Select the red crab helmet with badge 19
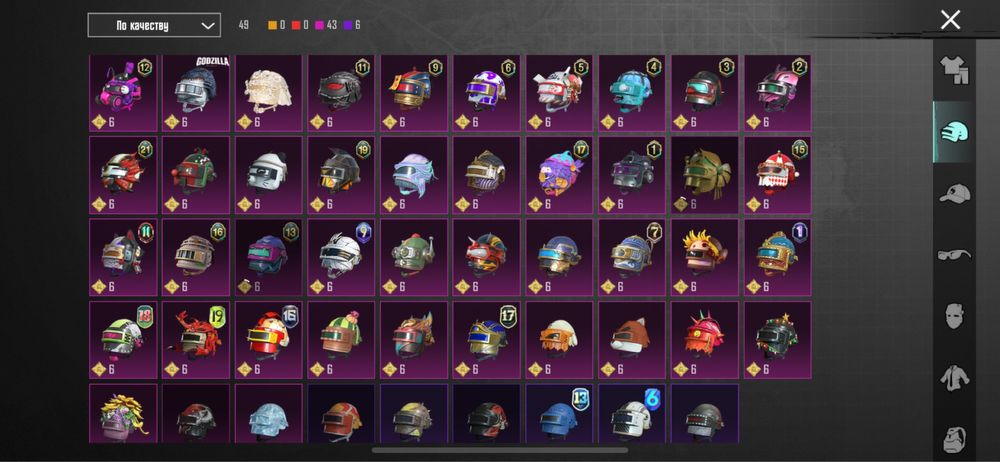Viewport: 1000px width, 462px height. coord(196,340)
